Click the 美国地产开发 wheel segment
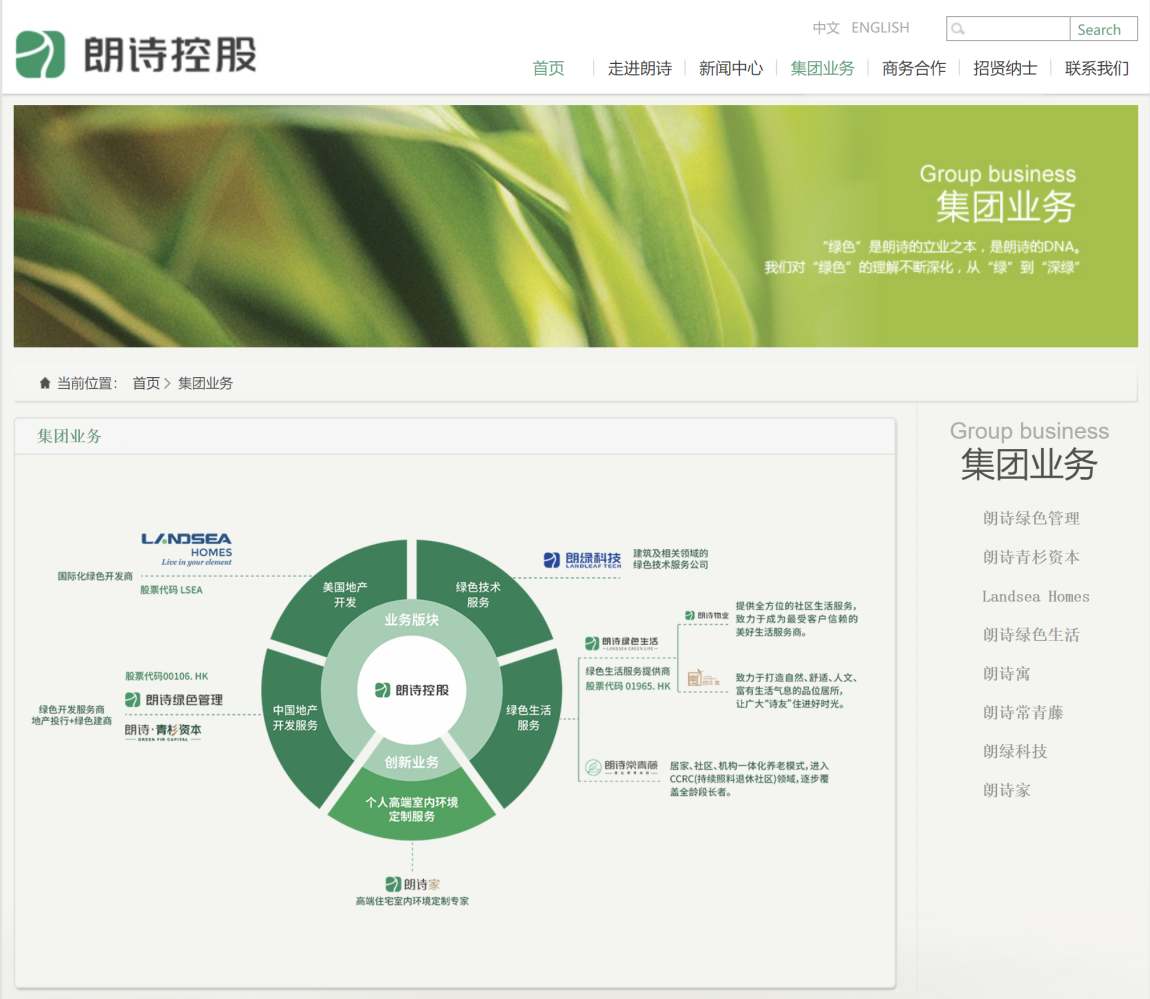This screenshot has height=999, width=1150. (345, 595)
